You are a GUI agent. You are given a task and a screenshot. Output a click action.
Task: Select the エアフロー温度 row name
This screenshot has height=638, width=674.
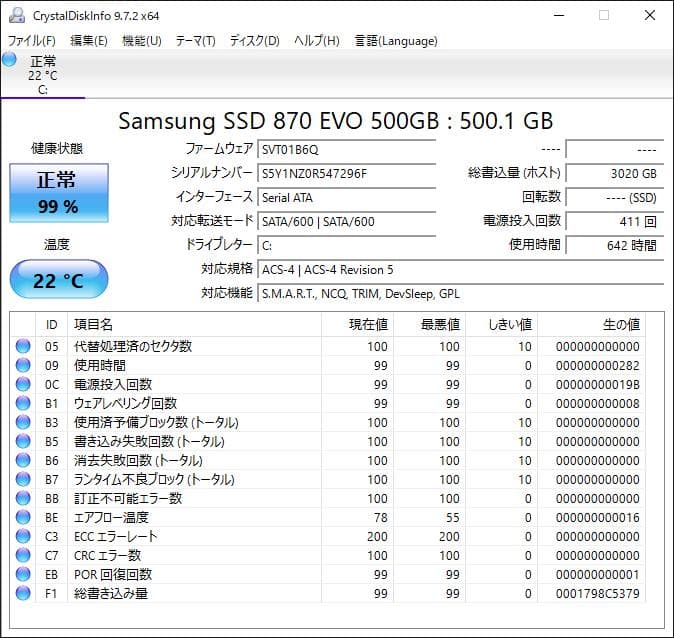click(x=111, y=517)
